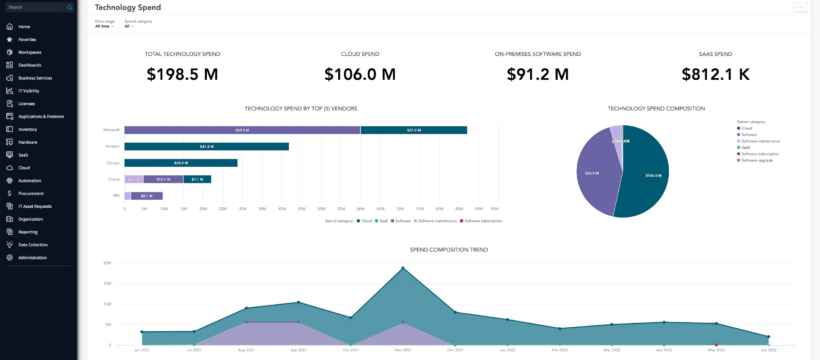Open the ellipsis options menu
Screen dimensions: 820x360
click(800, 7)
